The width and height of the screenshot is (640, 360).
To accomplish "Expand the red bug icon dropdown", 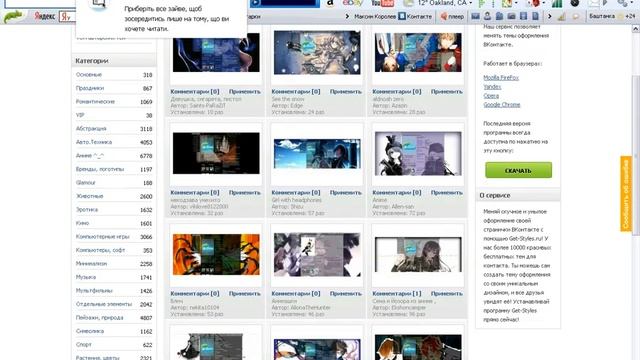I will (x=543, y=3).
